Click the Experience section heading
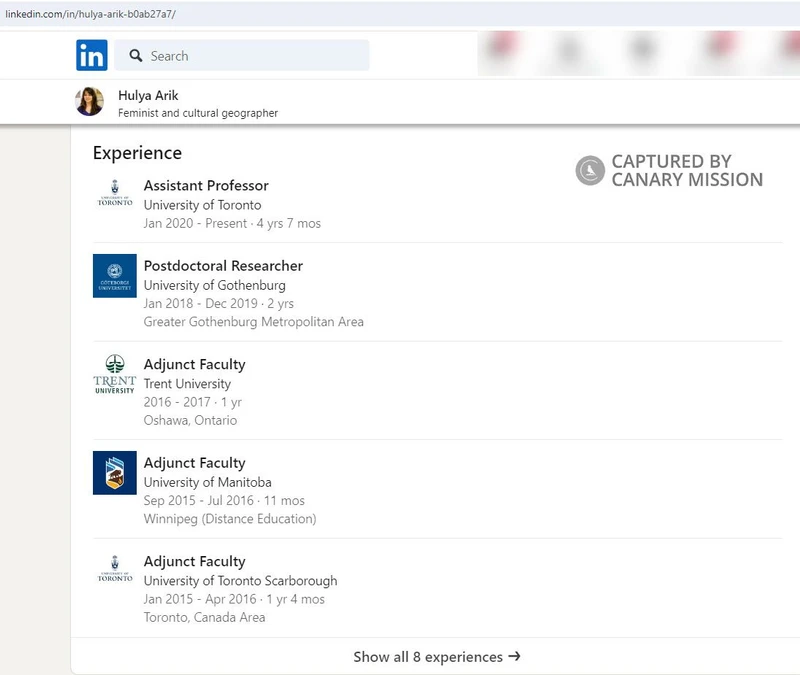The width and height of the screenshot is (800, 675). coord(137,153)
